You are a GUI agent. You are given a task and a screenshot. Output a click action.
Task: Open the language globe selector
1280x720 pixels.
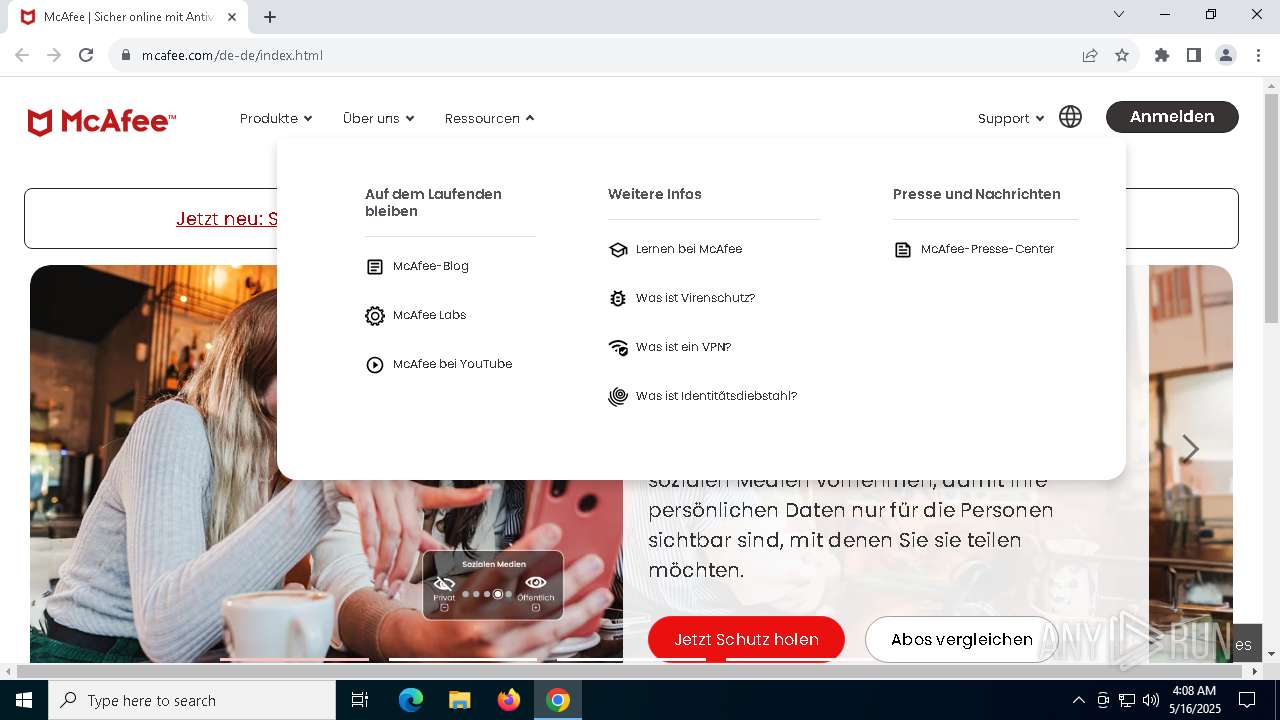tap(1070, 117)
